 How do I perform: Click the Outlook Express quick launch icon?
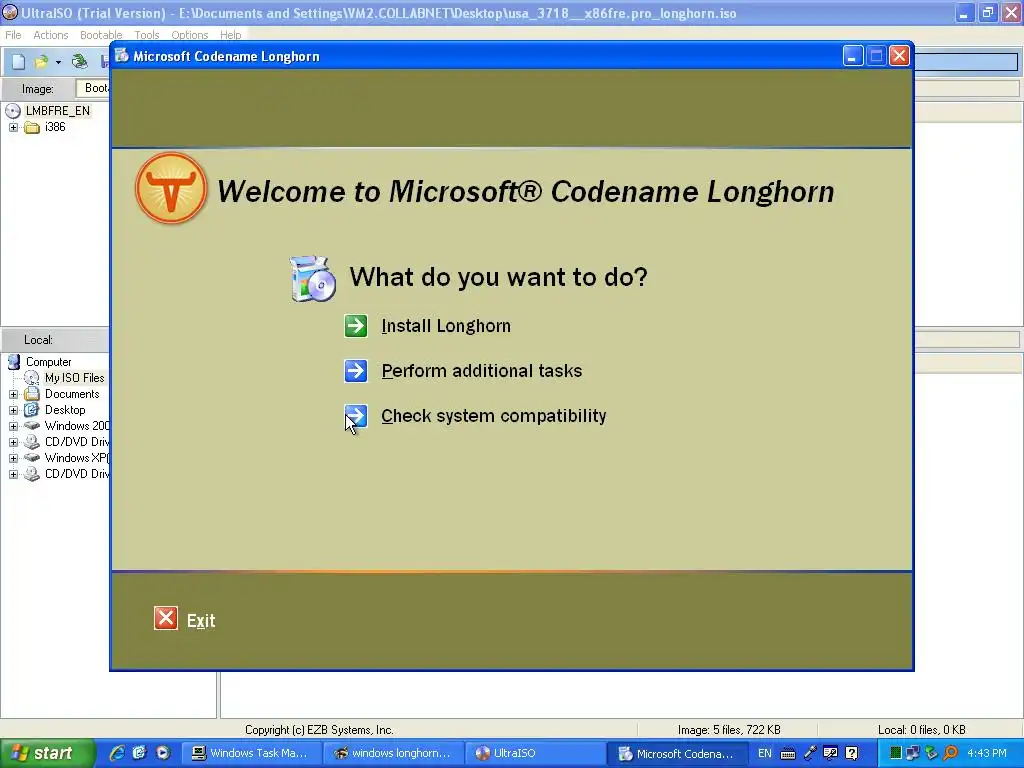(x=139, y=753)
